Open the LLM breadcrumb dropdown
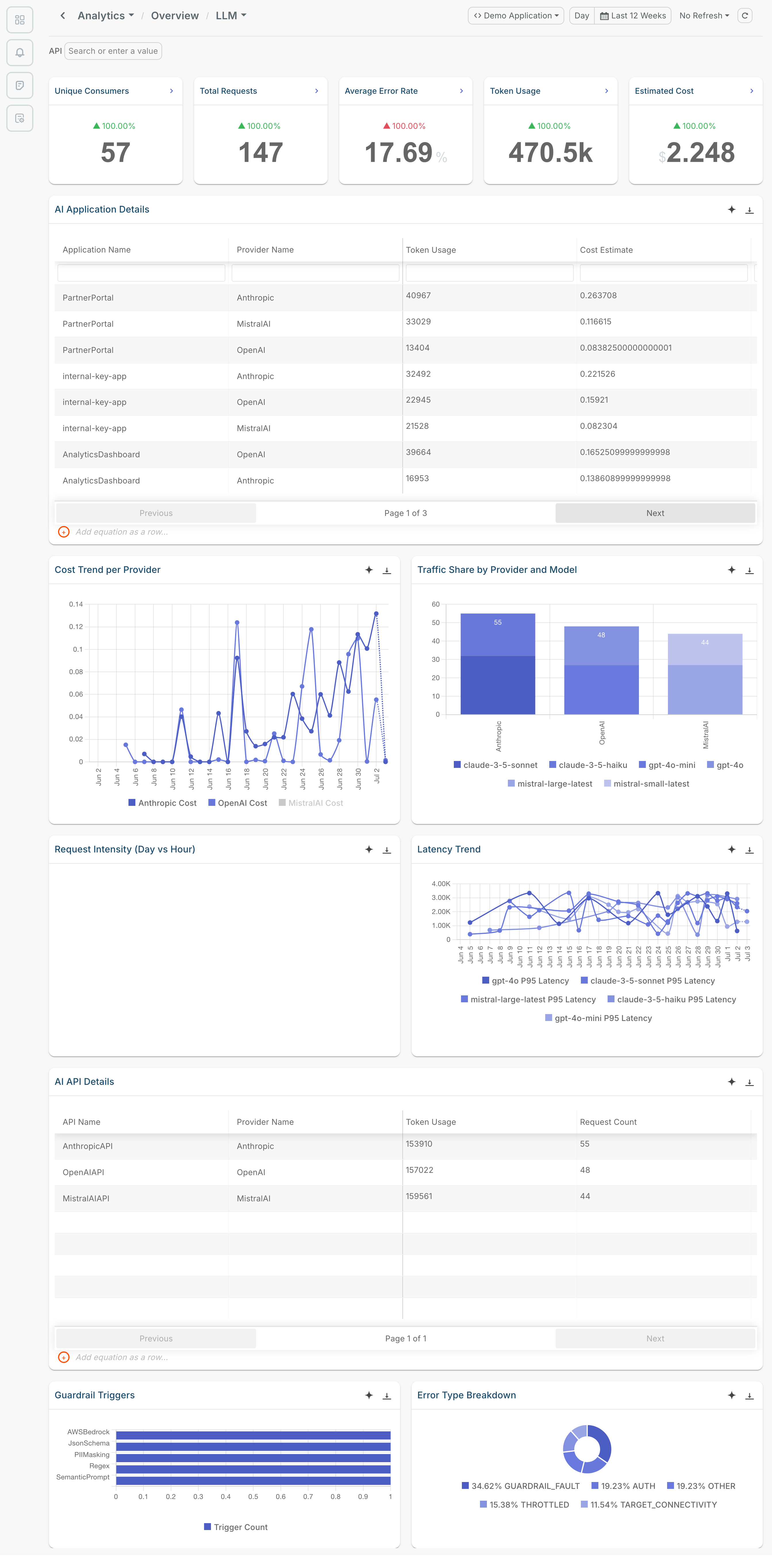The width and height of the screenshot is (772, 1568). click(231, 16)
